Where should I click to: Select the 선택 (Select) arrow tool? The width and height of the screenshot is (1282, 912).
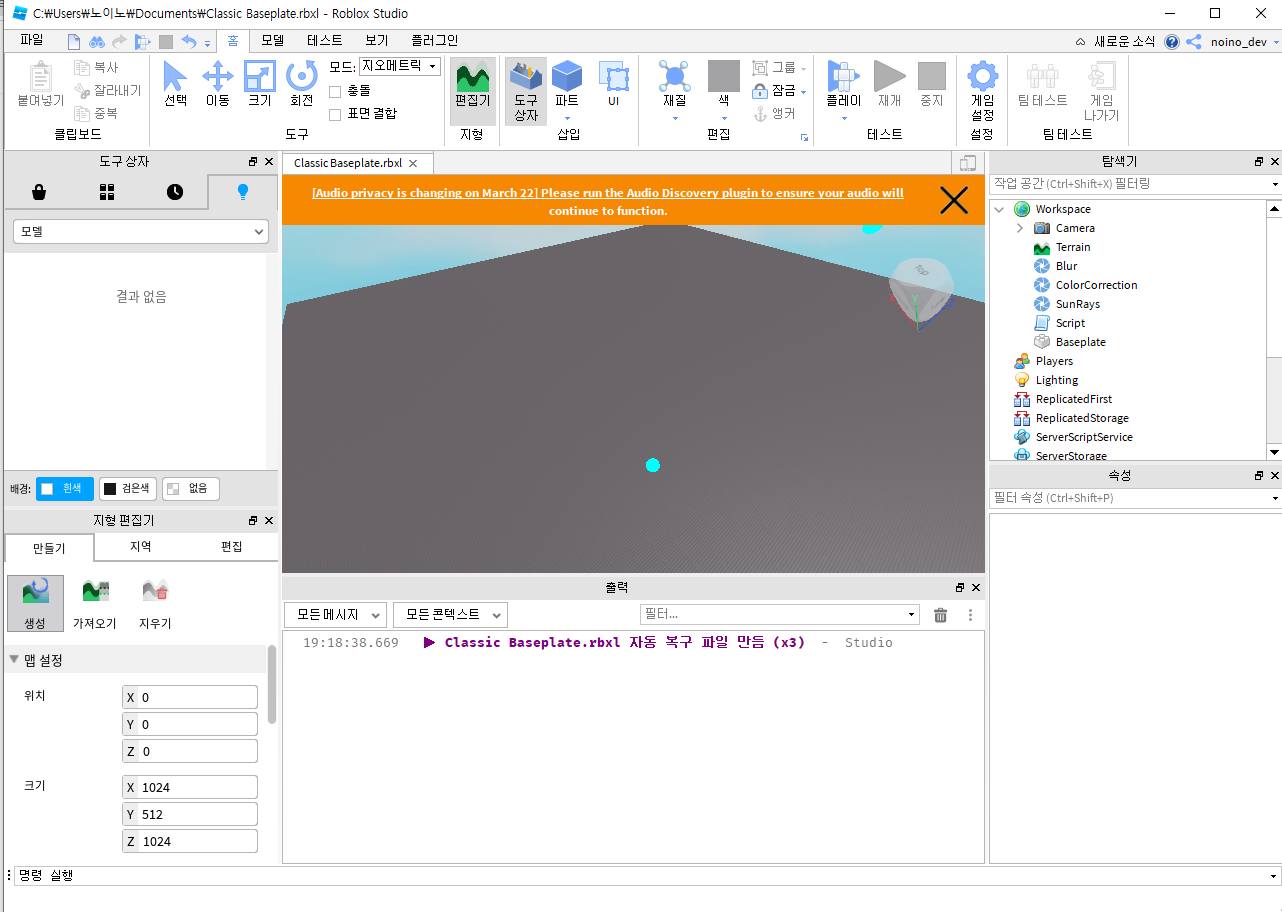click(175, 84)
